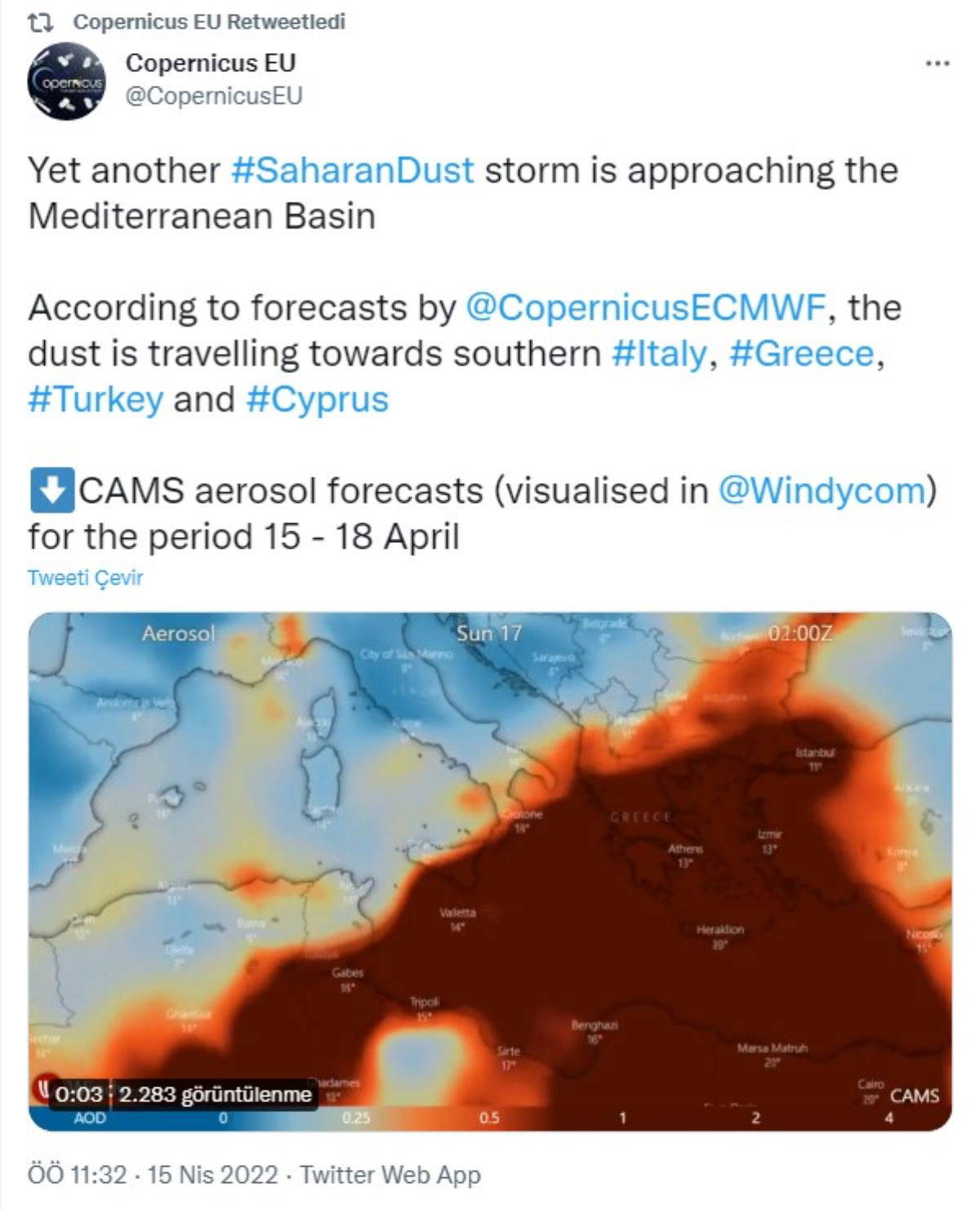Click the 0:03 video time badge
This screenshot has height=1210, width=980.
click(79, 1094)
